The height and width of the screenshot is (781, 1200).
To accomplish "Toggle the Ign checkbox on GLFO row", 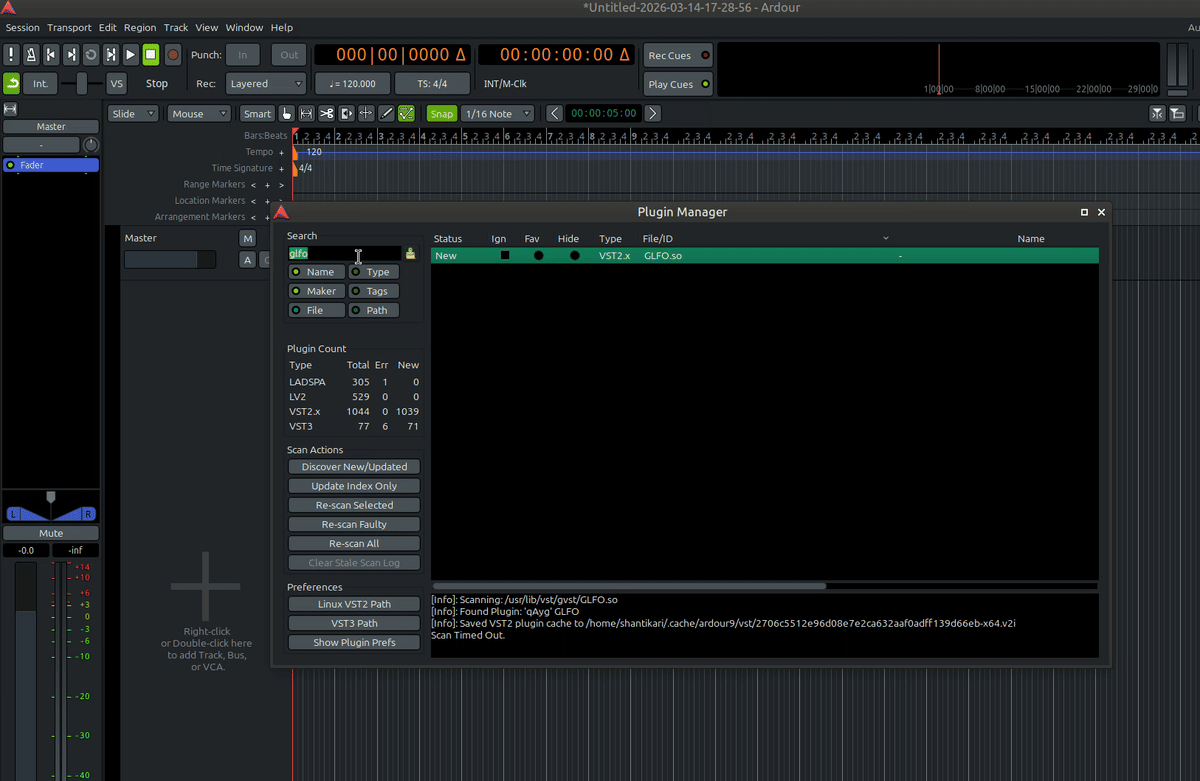I will [x=505, y=255].
